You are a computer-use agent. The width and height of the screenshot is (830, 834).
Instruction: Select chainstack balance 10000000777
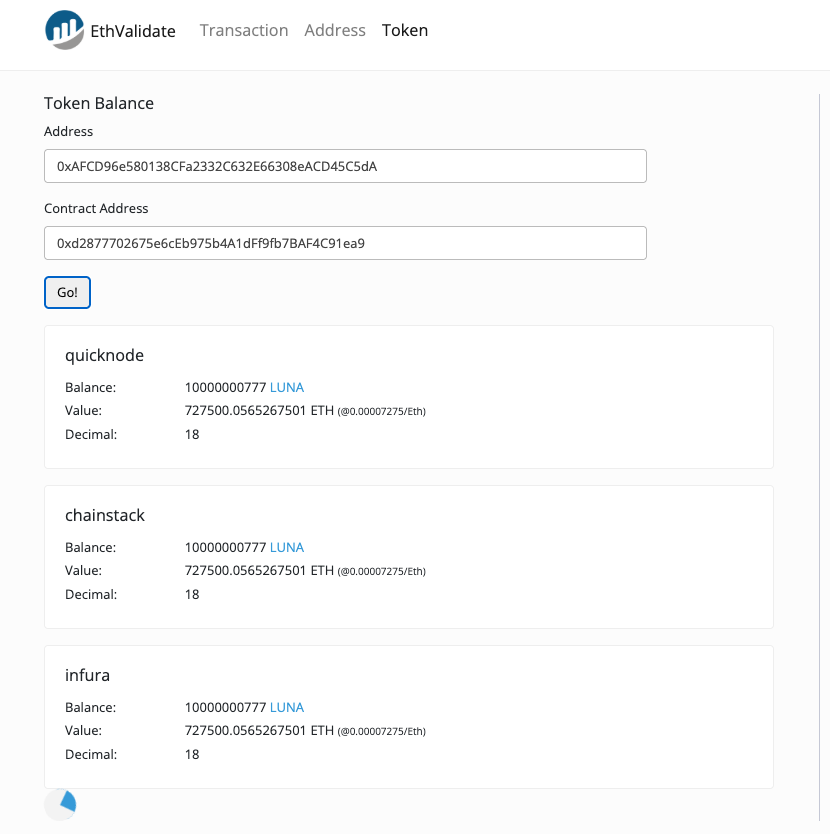click(x=225, y=547)
